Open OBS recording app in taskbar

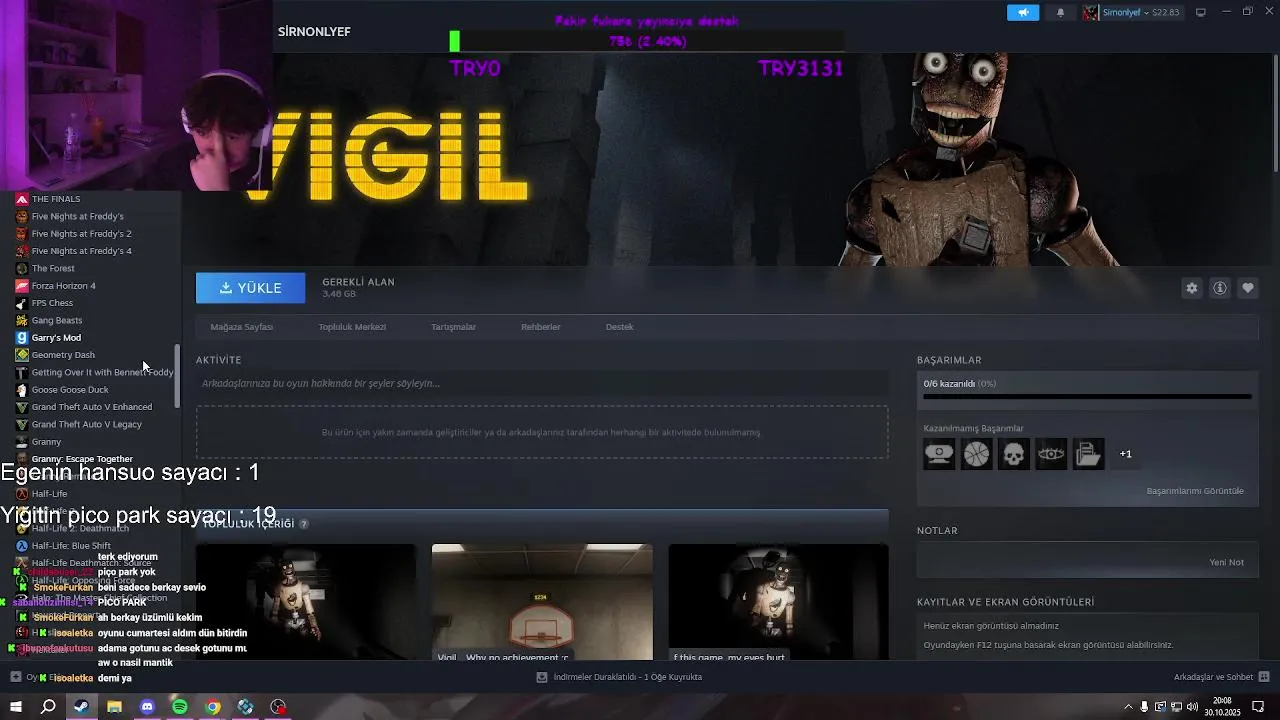coord(279,707)
